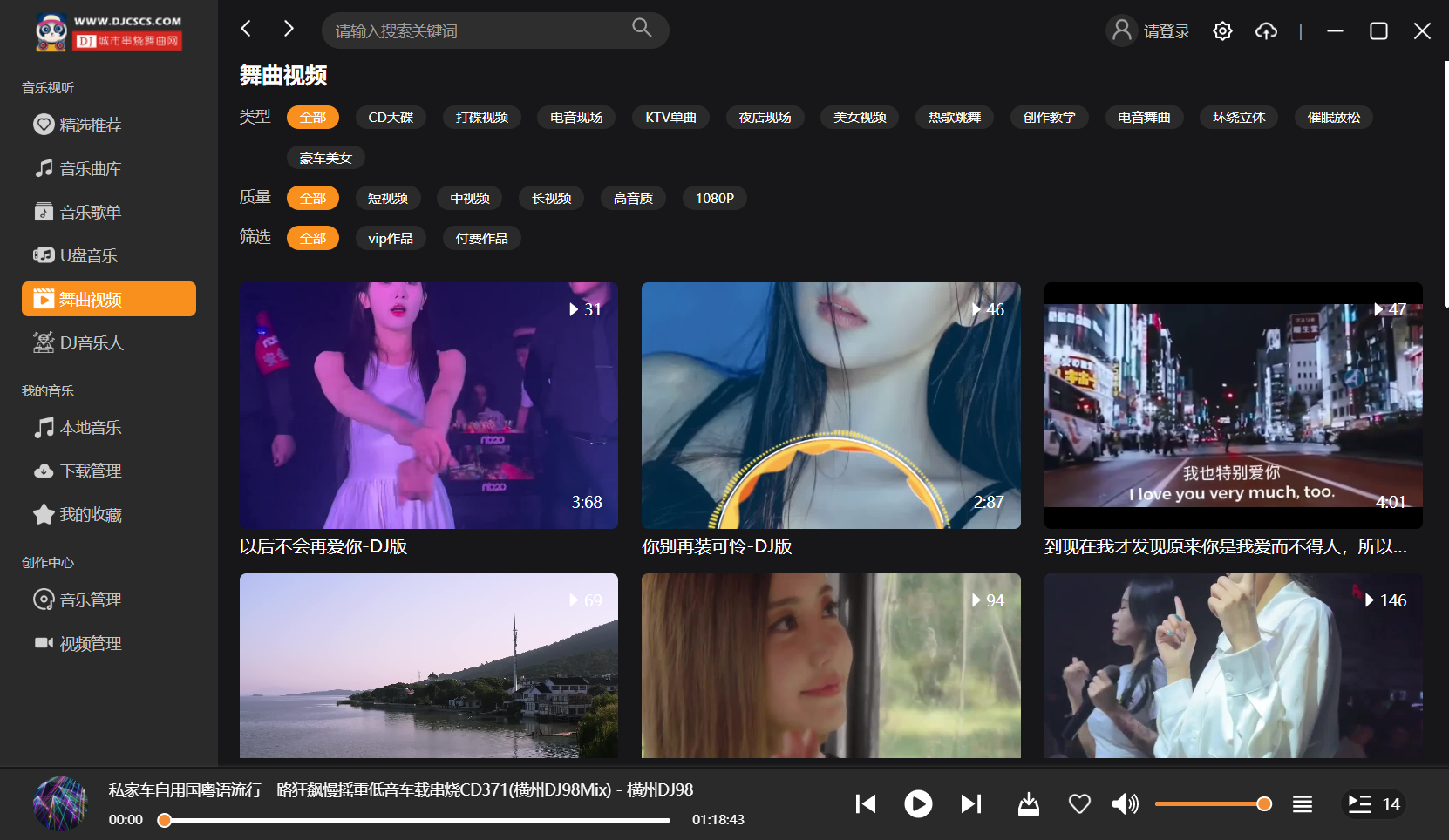The image size is (1449, 840).
Task: Click the user avatar icon
Action: click(x=1122, y=30)
